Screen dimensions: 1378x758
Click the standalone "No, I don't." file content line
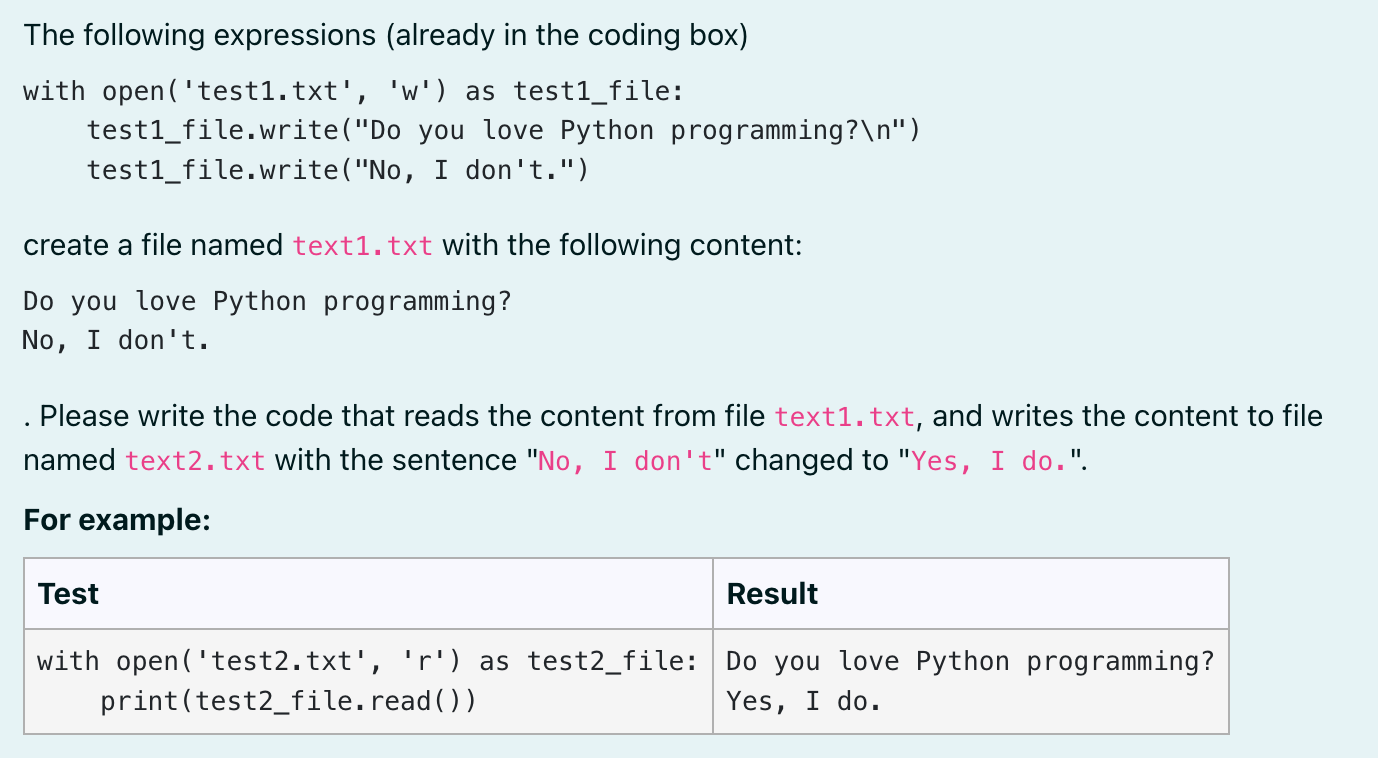pyautogui.click(x=116, y=341)
